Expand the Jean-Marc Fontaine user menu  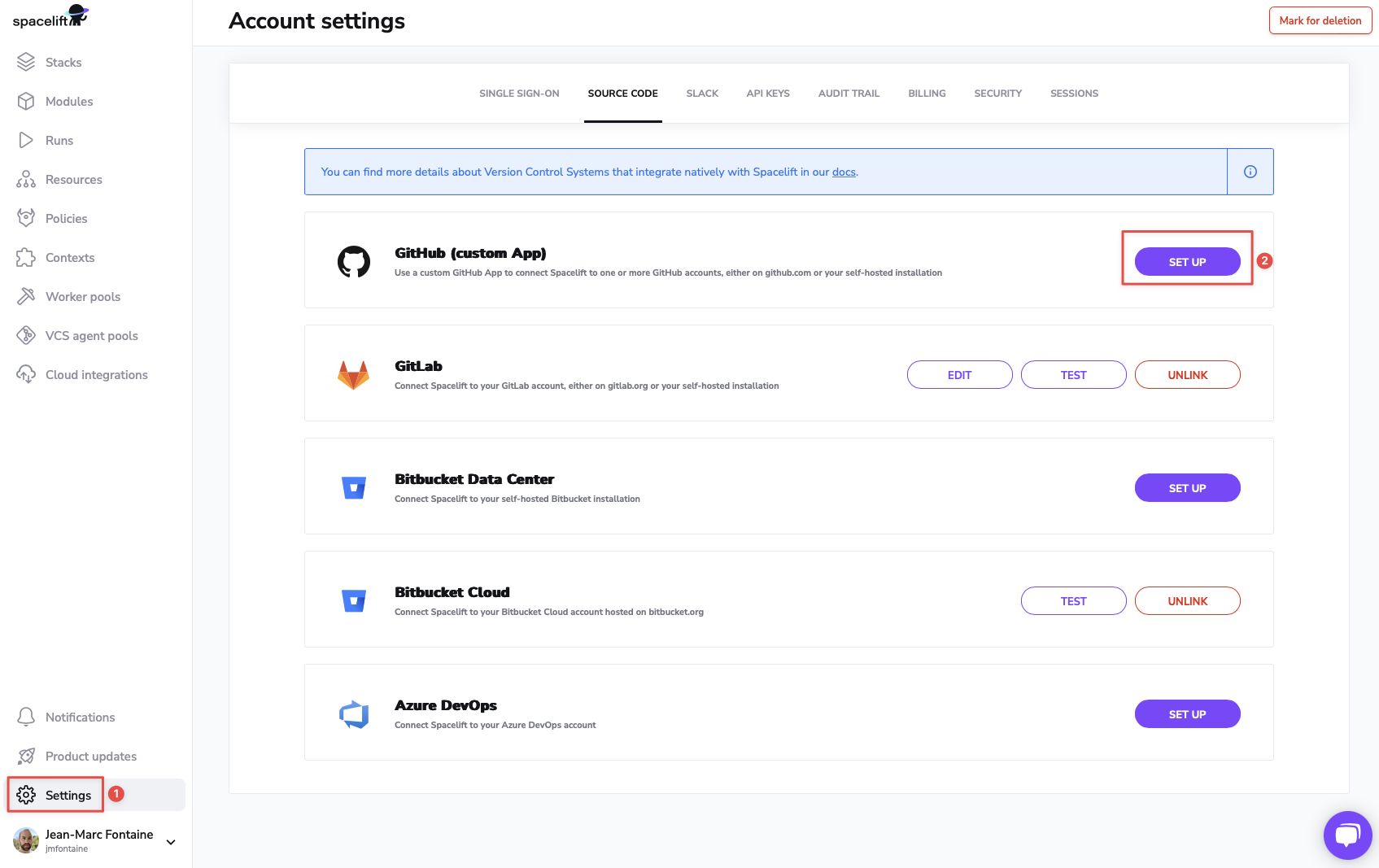[171, 842]
